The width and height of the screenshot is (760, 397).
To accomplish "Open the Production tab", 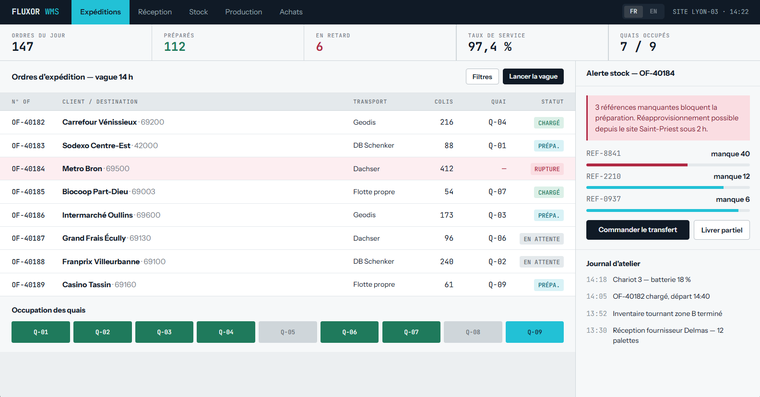I will pyautogui.click(x=243, y=12).
